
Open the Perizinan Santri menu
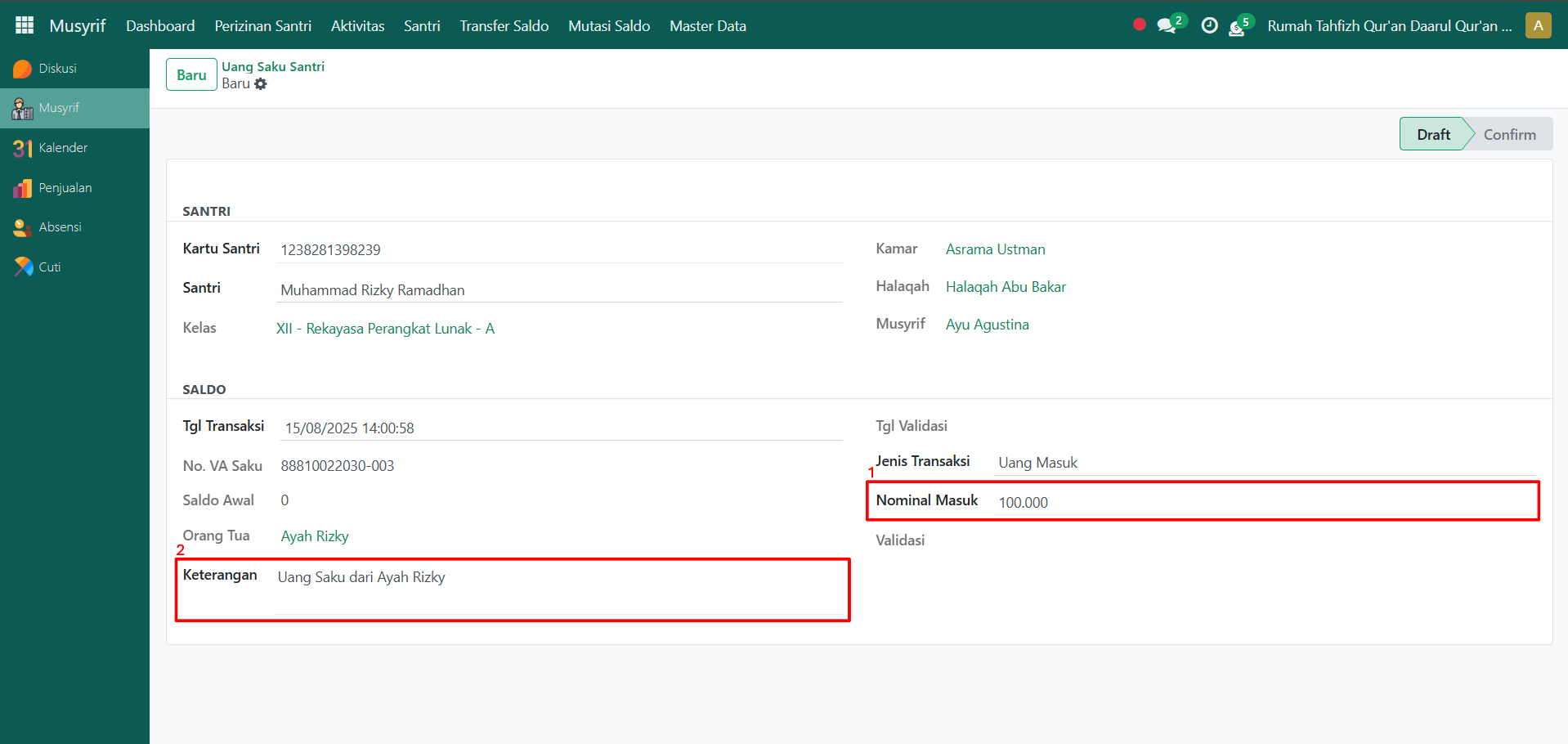pos(262,26)
